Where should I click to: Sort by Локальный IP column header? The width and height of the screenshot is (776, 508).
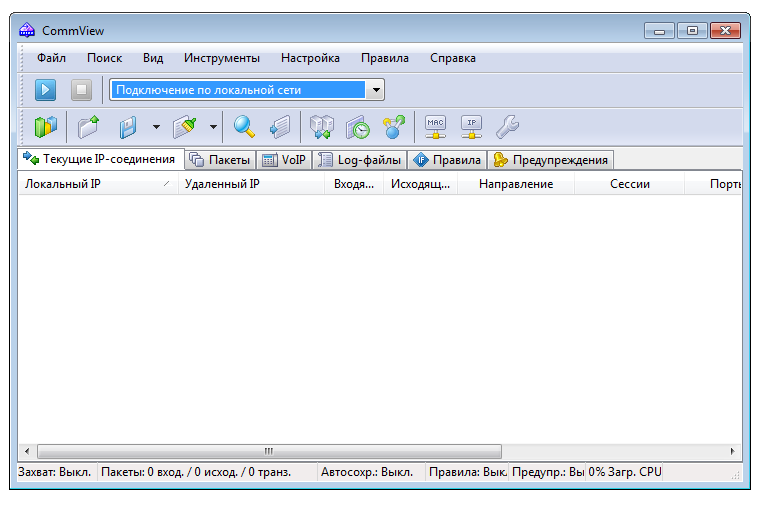pos(98,184)
